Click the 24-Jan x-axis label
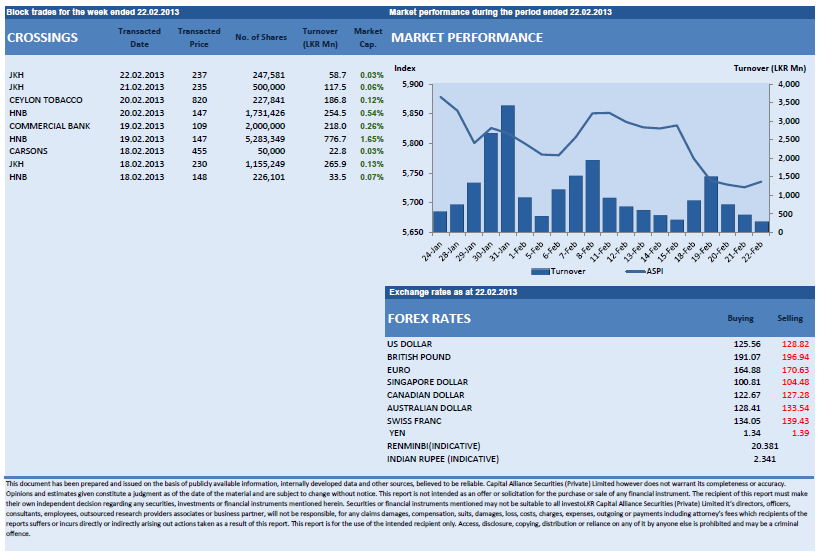Screen dimensions: 820x558 tap(432, 252)
